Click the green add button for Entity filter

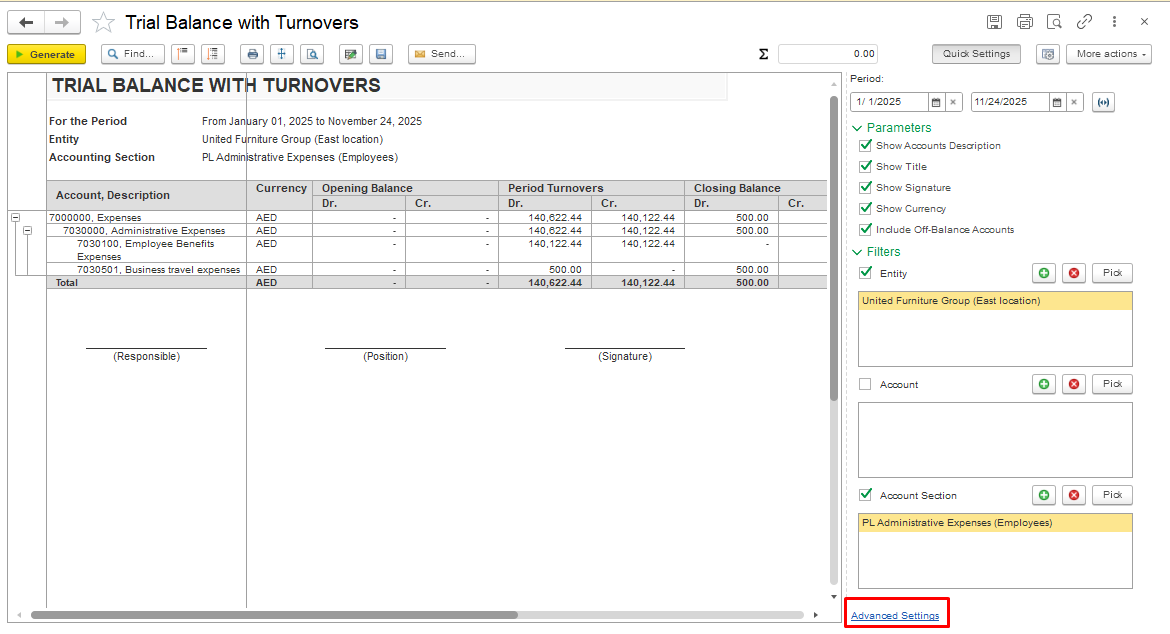1044,273
